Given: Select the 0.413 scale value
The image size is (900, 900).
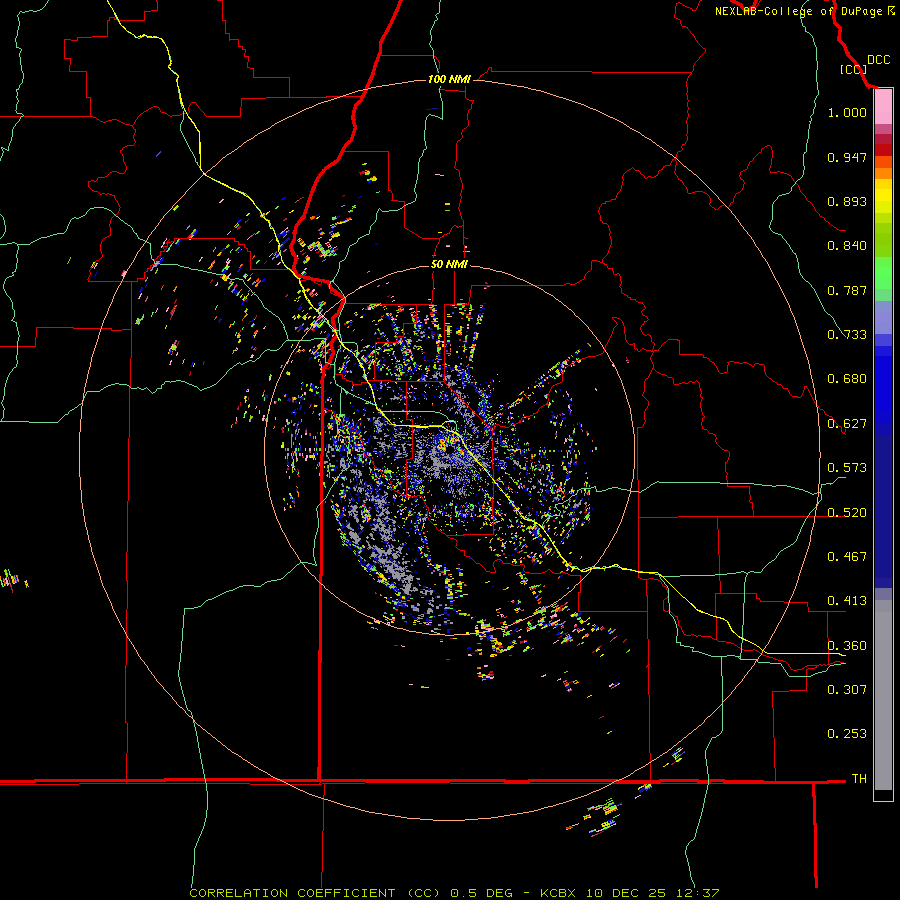Looking at the screenshot, I should coord(847,601).
